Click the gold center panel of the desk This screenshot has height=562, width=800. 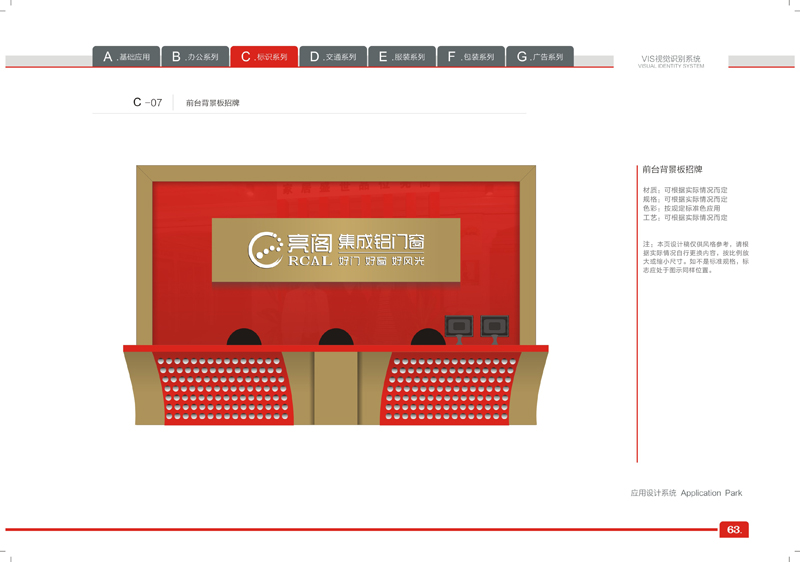click(336, 388)
